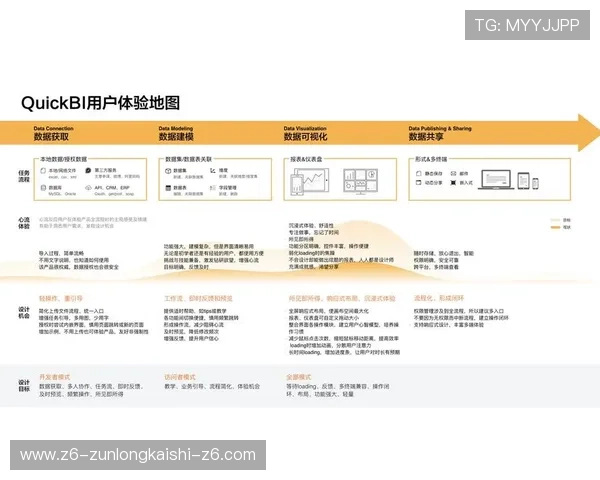Screen dimensions: 600x480
Task: Click the Data Visualization English label
Action: [x=305, y=129]
